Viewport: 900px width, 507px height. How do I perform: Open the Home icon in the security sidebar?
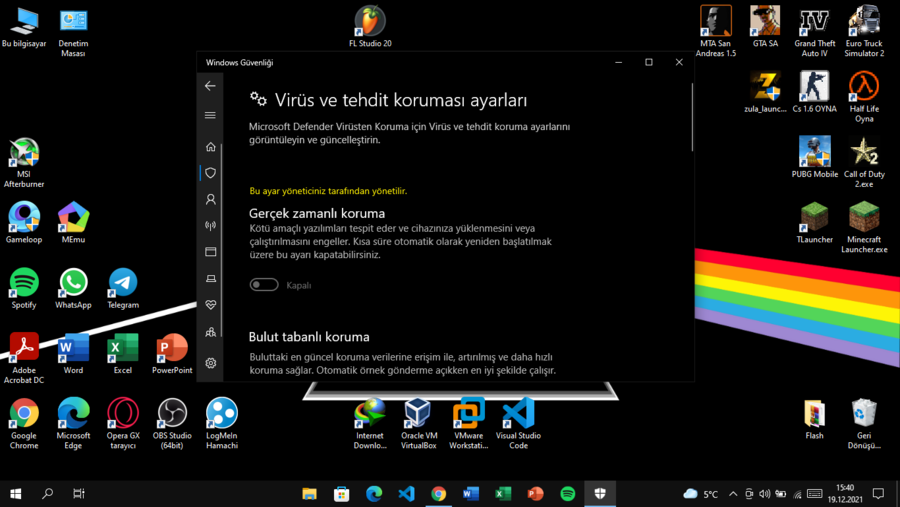(x=211, y=147)
